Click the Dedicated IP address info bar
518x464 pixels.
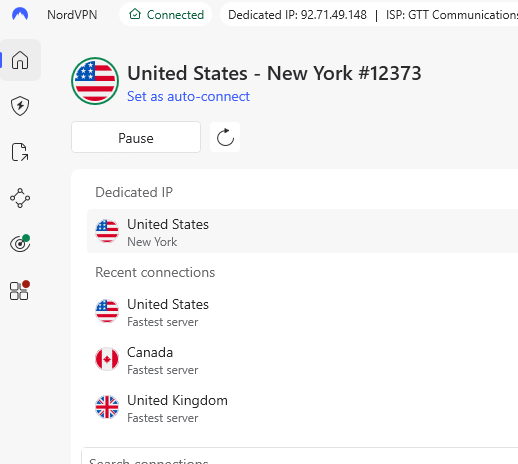tap(369, 15)
